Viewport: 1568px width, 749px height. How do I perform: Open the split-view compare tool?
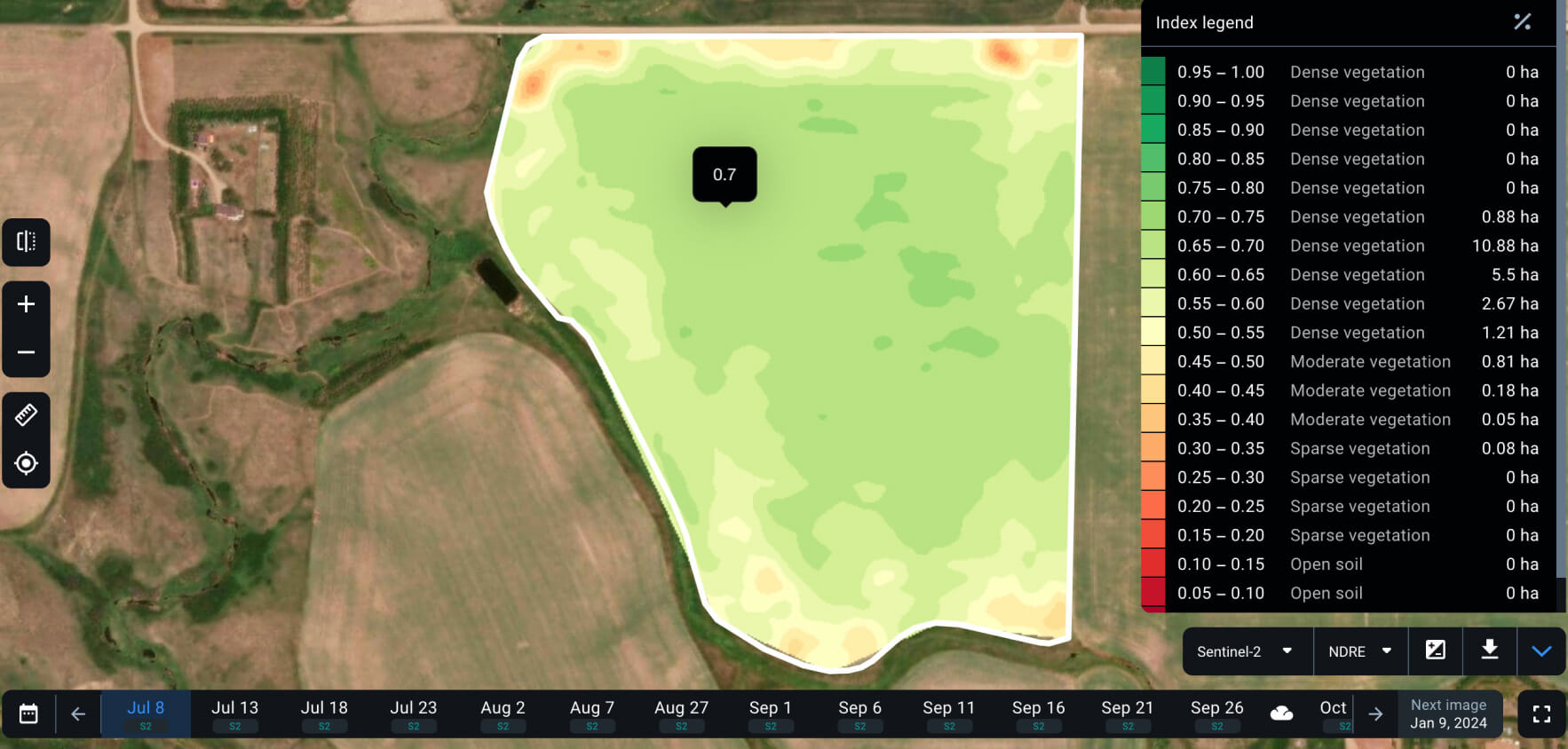pos(26,241)
